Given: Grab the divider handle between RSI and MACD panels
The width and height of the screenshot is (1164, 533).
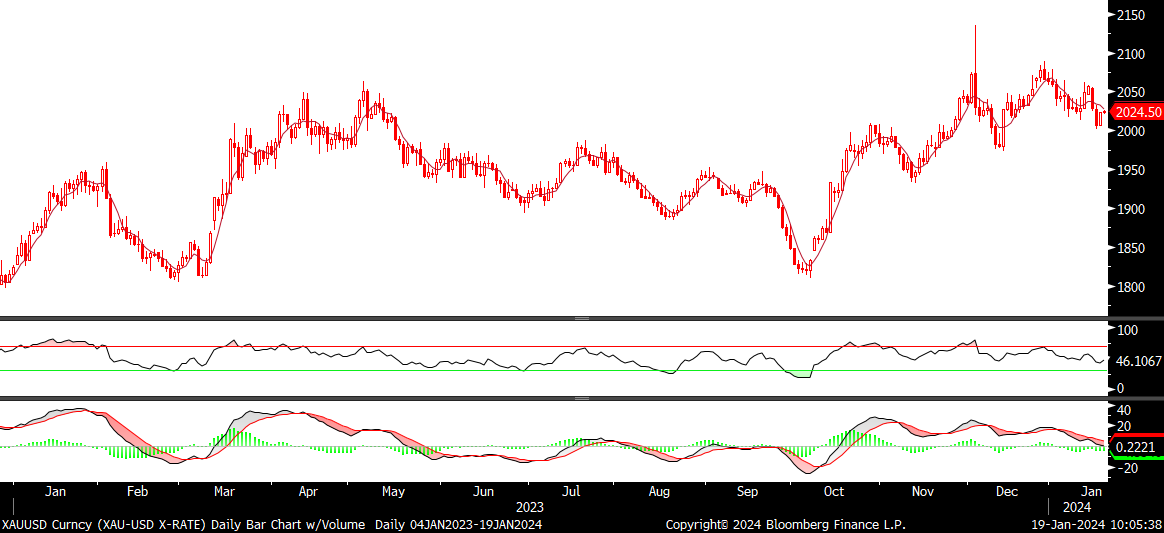Looking at the screenshot, I should [581, 399].
